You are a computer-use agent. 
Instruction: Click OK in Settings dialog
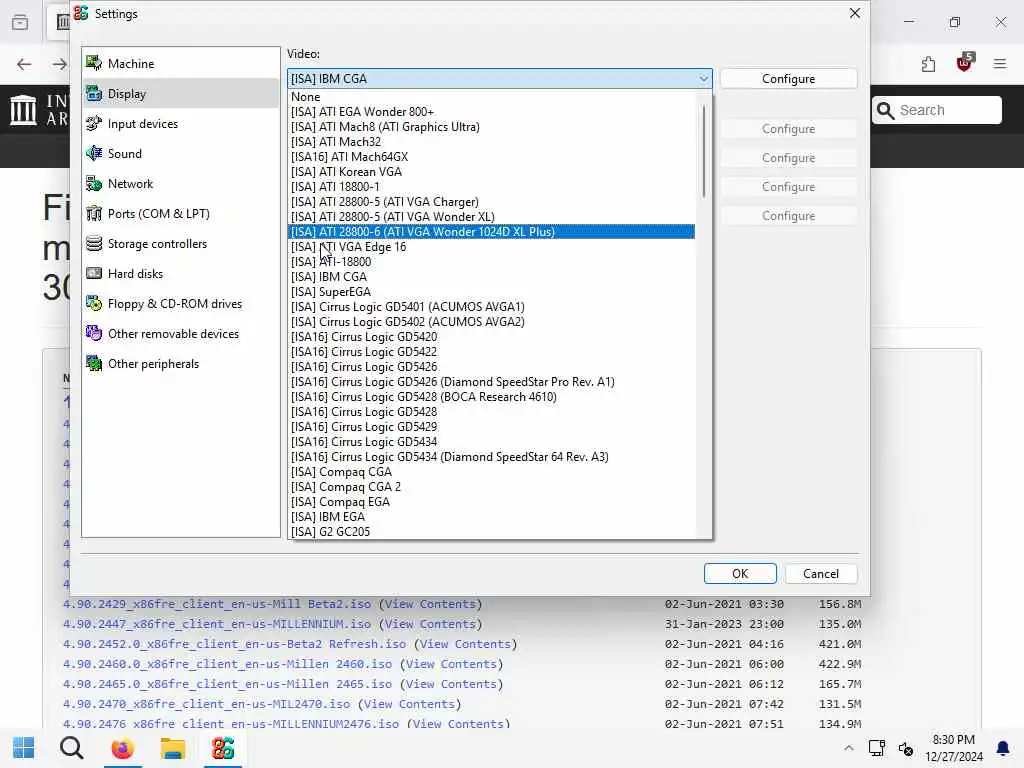[740, 573]
